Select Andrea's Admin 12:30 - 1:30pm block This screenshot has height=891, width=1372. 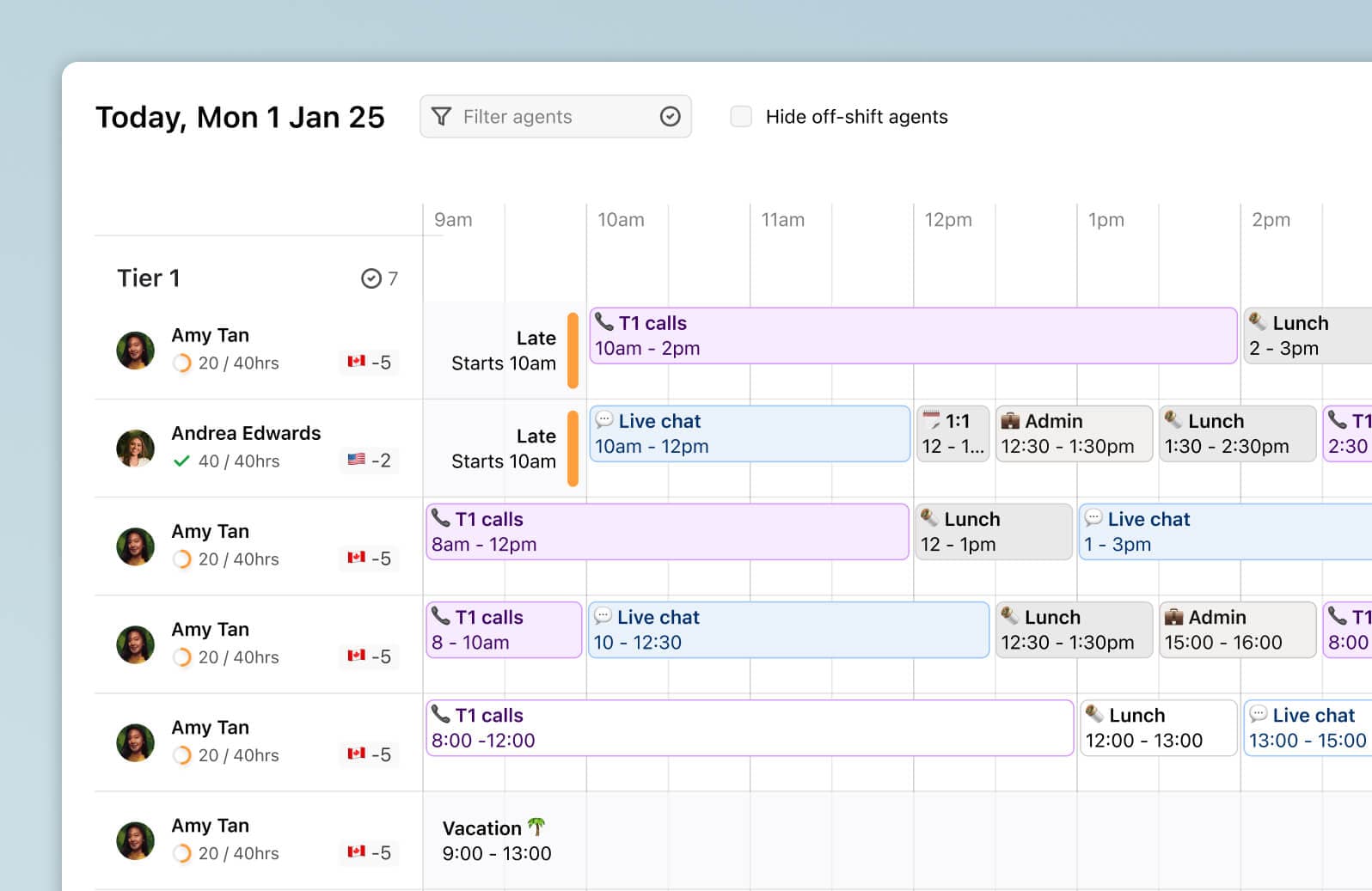[x=1073, y=434]
